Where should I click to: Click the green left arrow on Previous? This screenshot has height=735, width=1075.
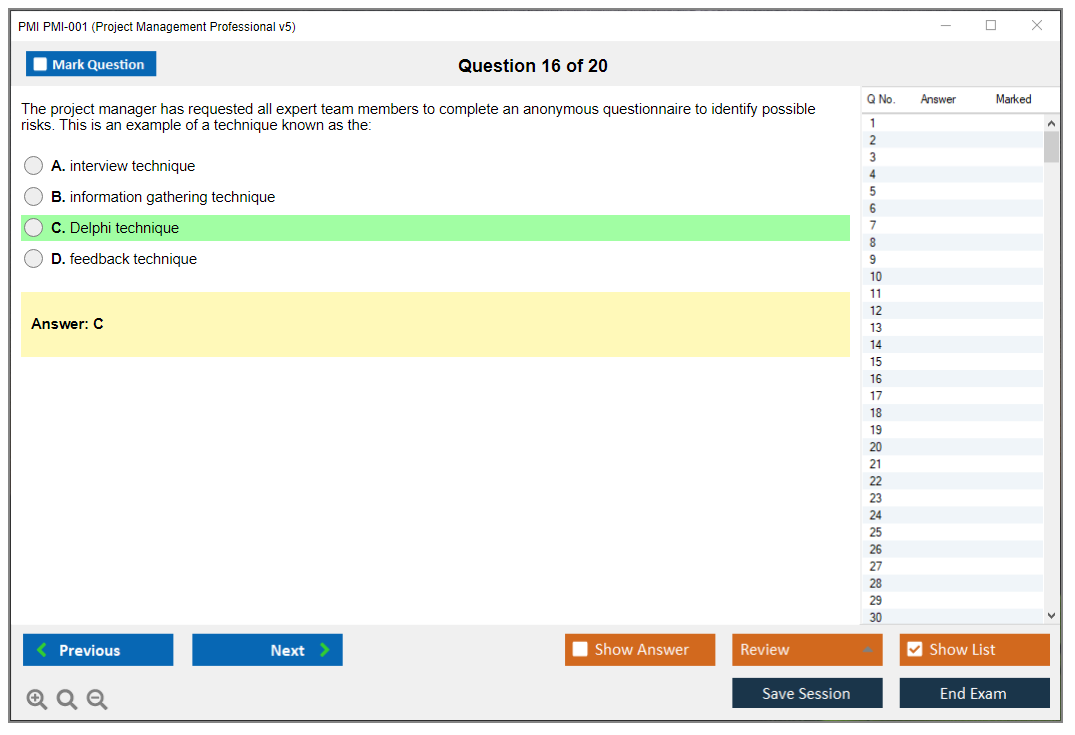[x=42, y=650]
